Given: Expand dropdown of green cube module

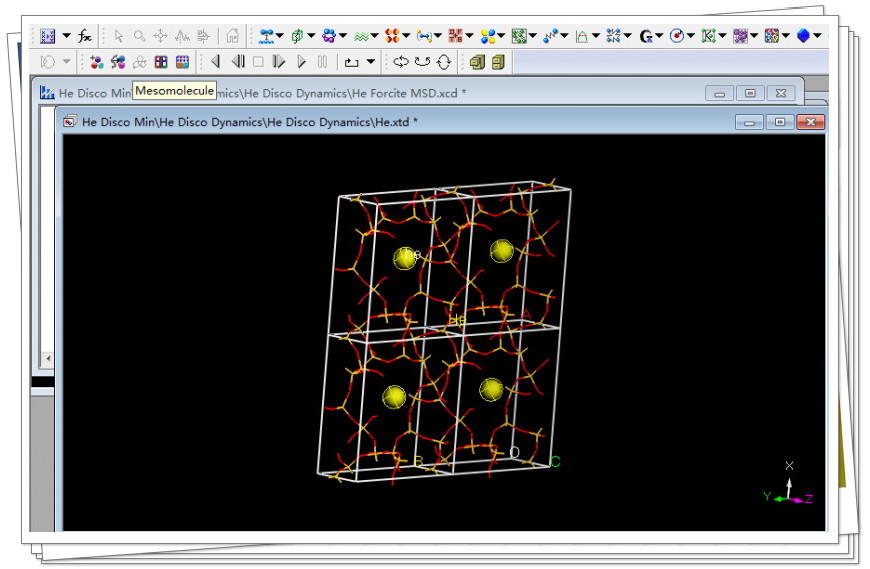Looking at the screenshot, I should click(311, 35).
